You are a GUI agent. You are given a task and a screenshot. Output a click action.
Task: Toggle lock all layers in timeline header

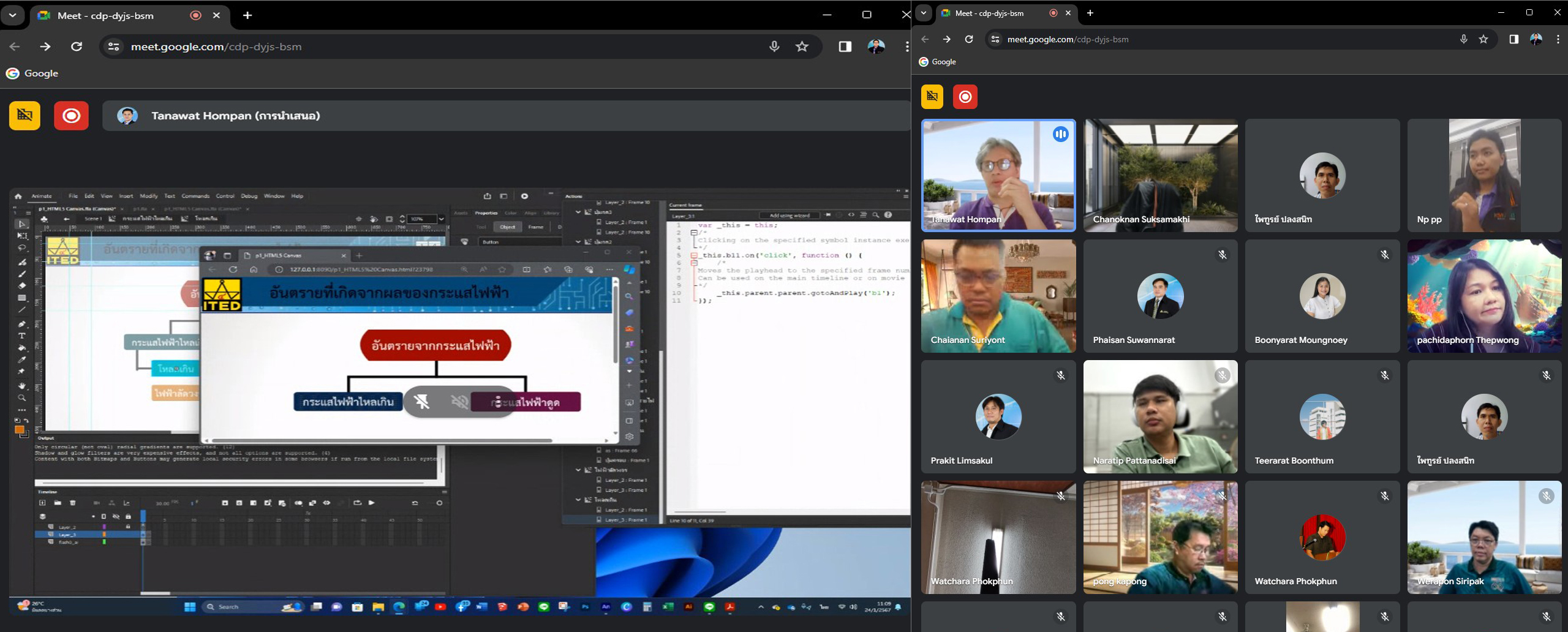(128, 516)
